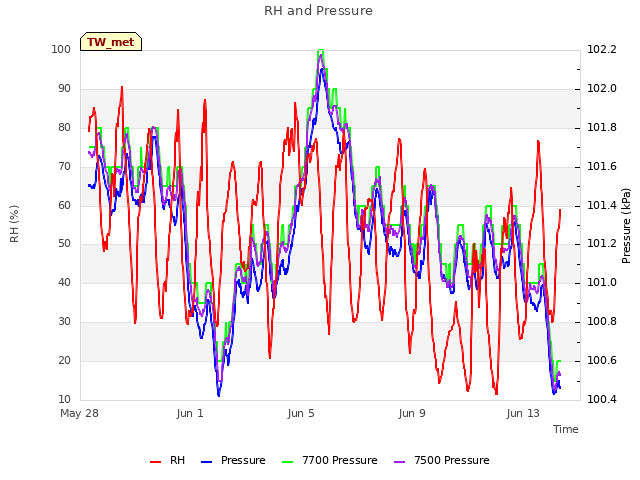Click the purple 7500 Pressure swatch
This screenshot has width=640, height=480.
pyautogui.click(x=400, y=462)
